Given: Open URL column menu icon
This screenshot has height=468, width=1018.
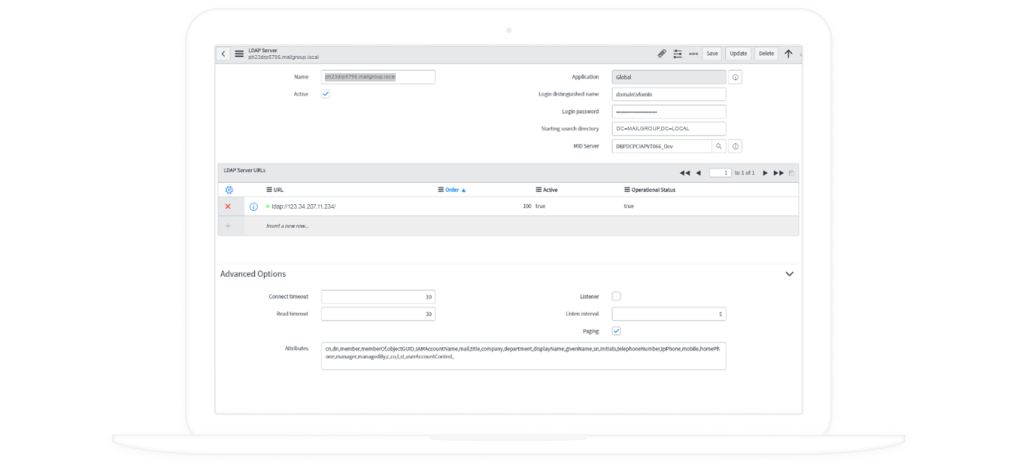Looking at the screenshot, I should 269,190.
